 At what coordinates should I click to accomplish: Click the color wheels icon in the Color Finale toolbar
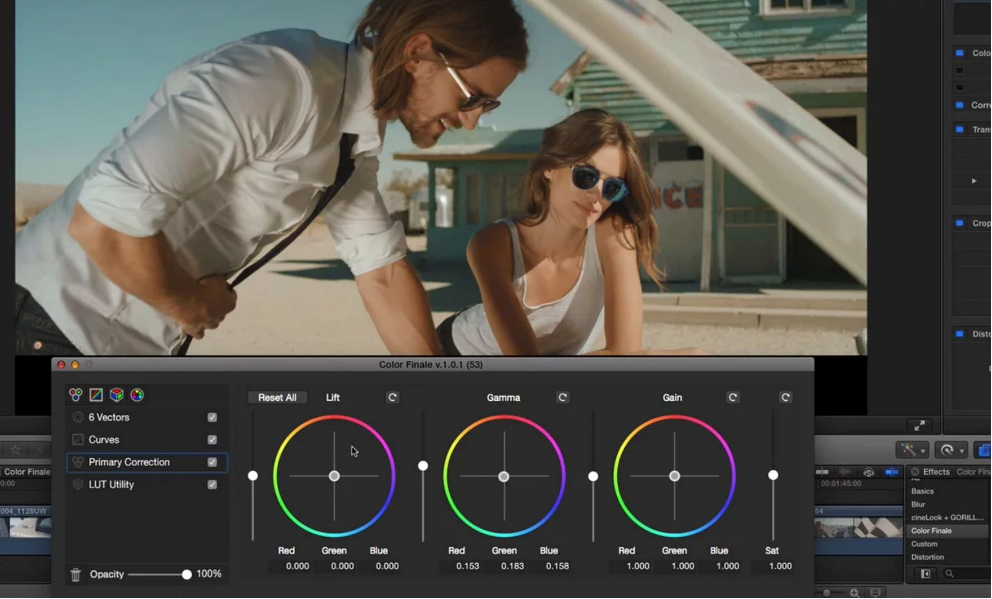click(x=76, y=395)
